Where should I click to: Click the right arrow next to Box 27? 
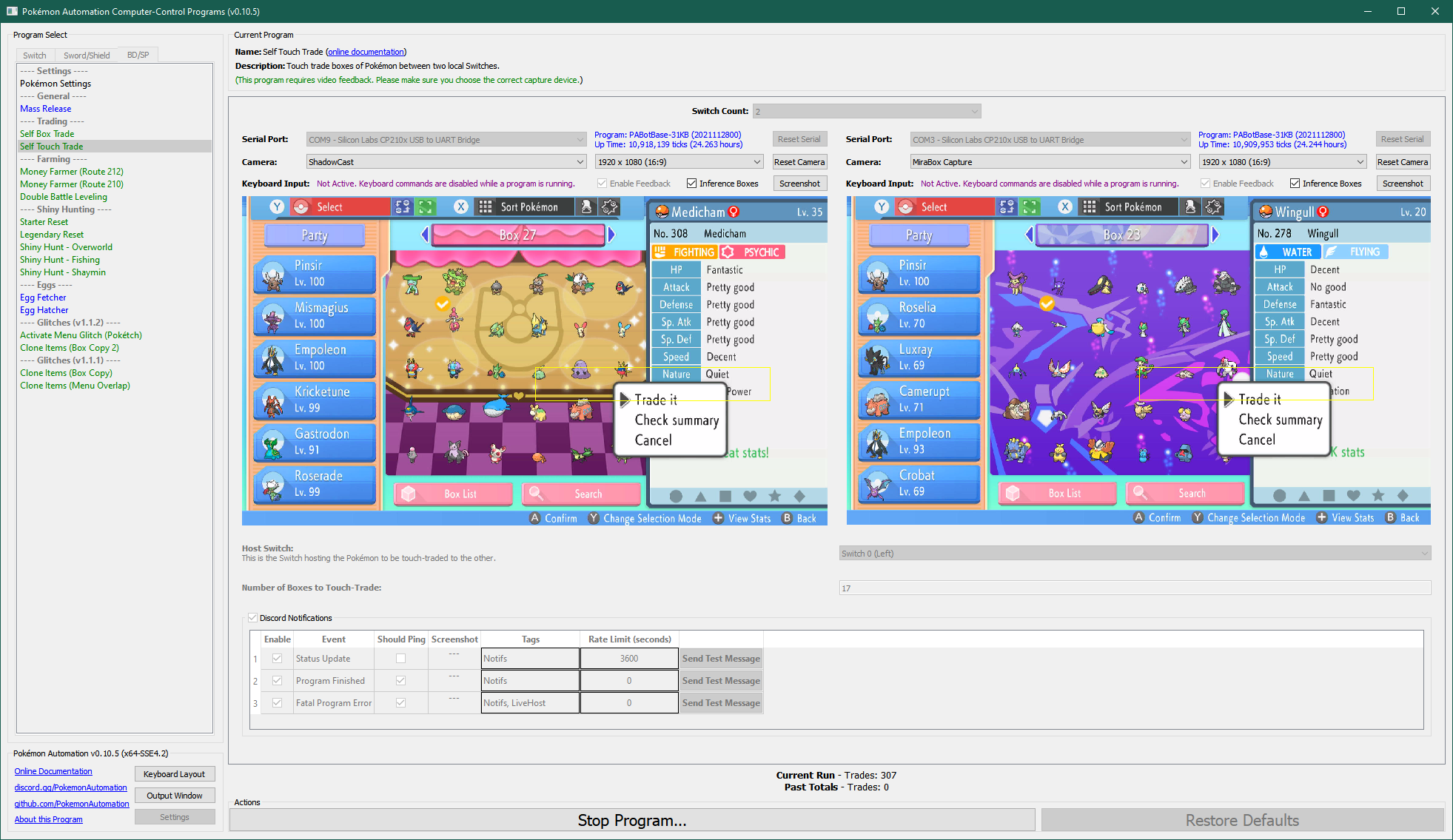(611, 235)
